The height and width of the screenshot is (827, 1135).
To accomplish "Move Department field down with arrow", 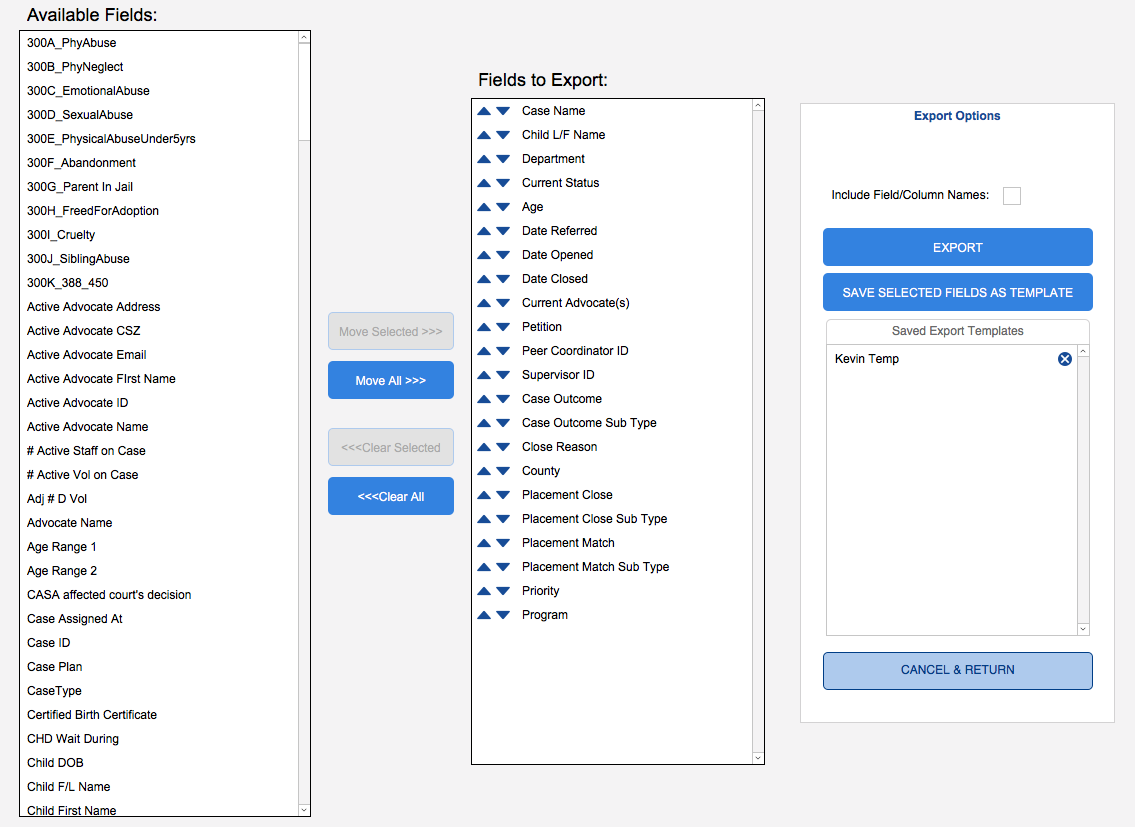I will (x=503, y=159).
